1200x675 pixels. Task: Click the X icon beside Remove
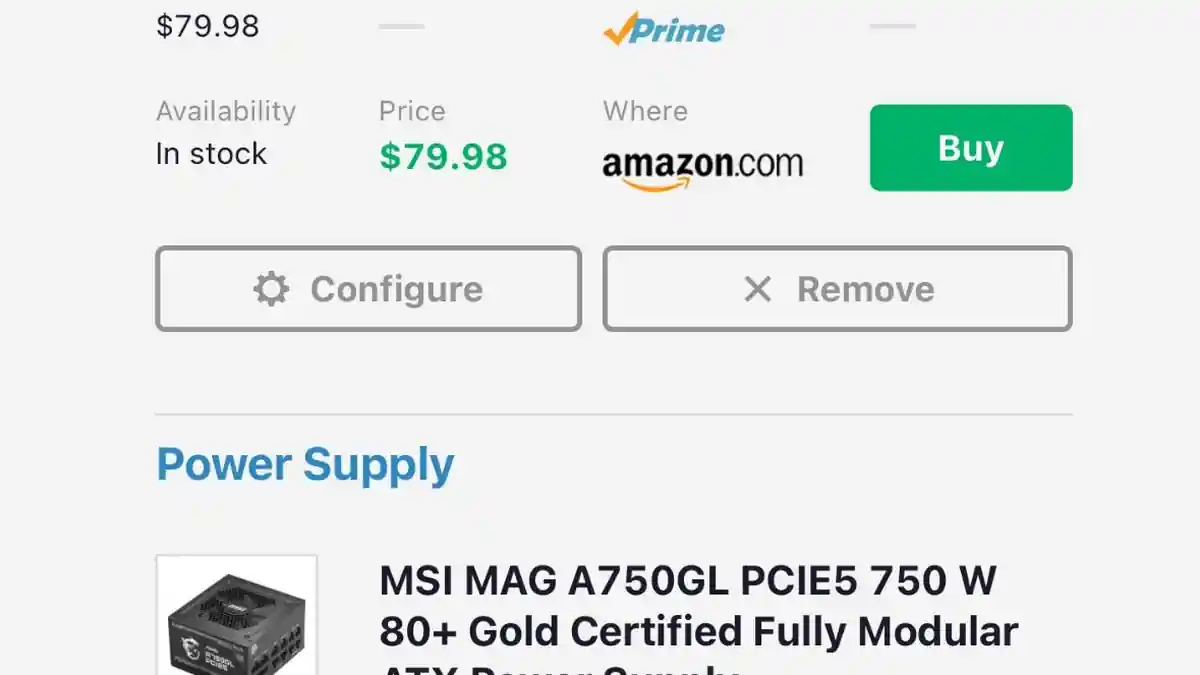[758, 289]
